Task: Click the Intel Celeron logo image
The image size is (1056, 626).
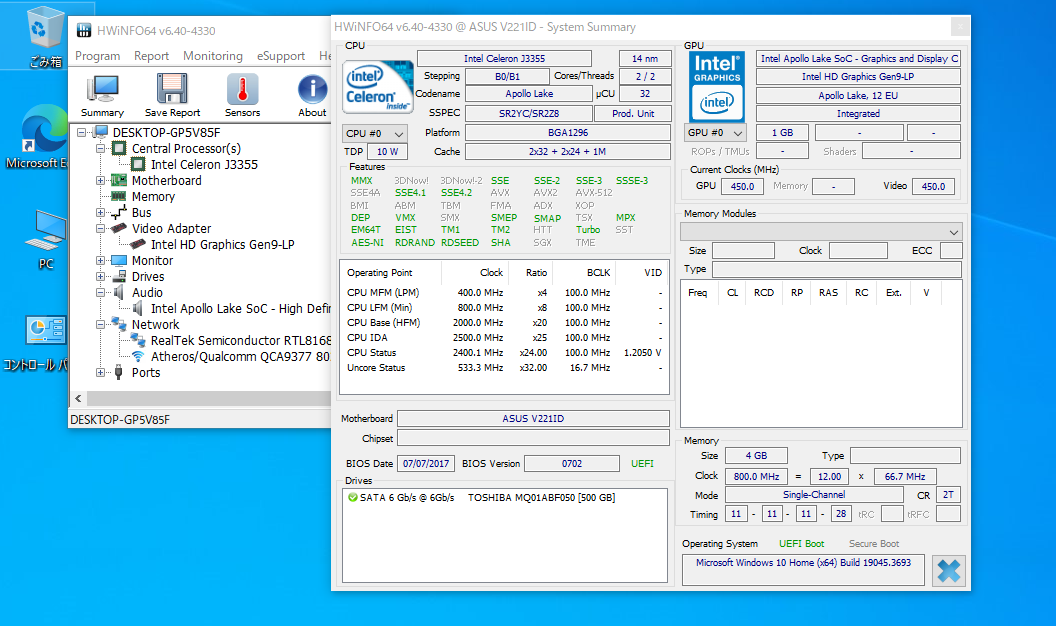Action: coord(373,87)
